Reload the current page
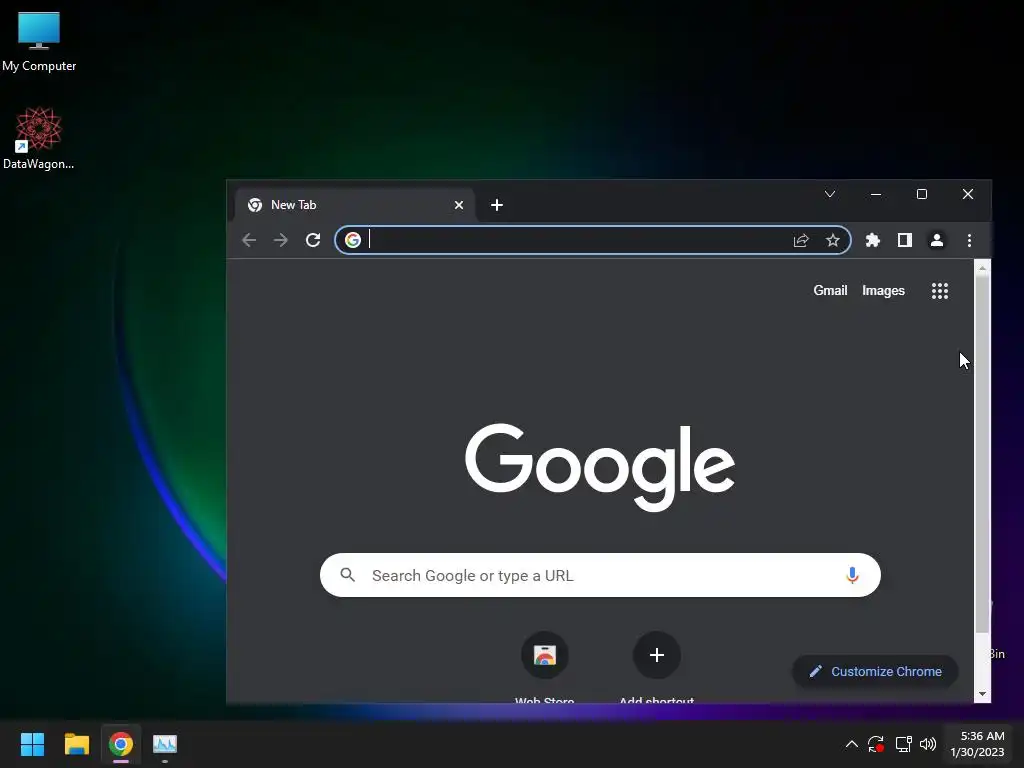The height and width of the screenshot is (768, 1024). click(313, 240)
